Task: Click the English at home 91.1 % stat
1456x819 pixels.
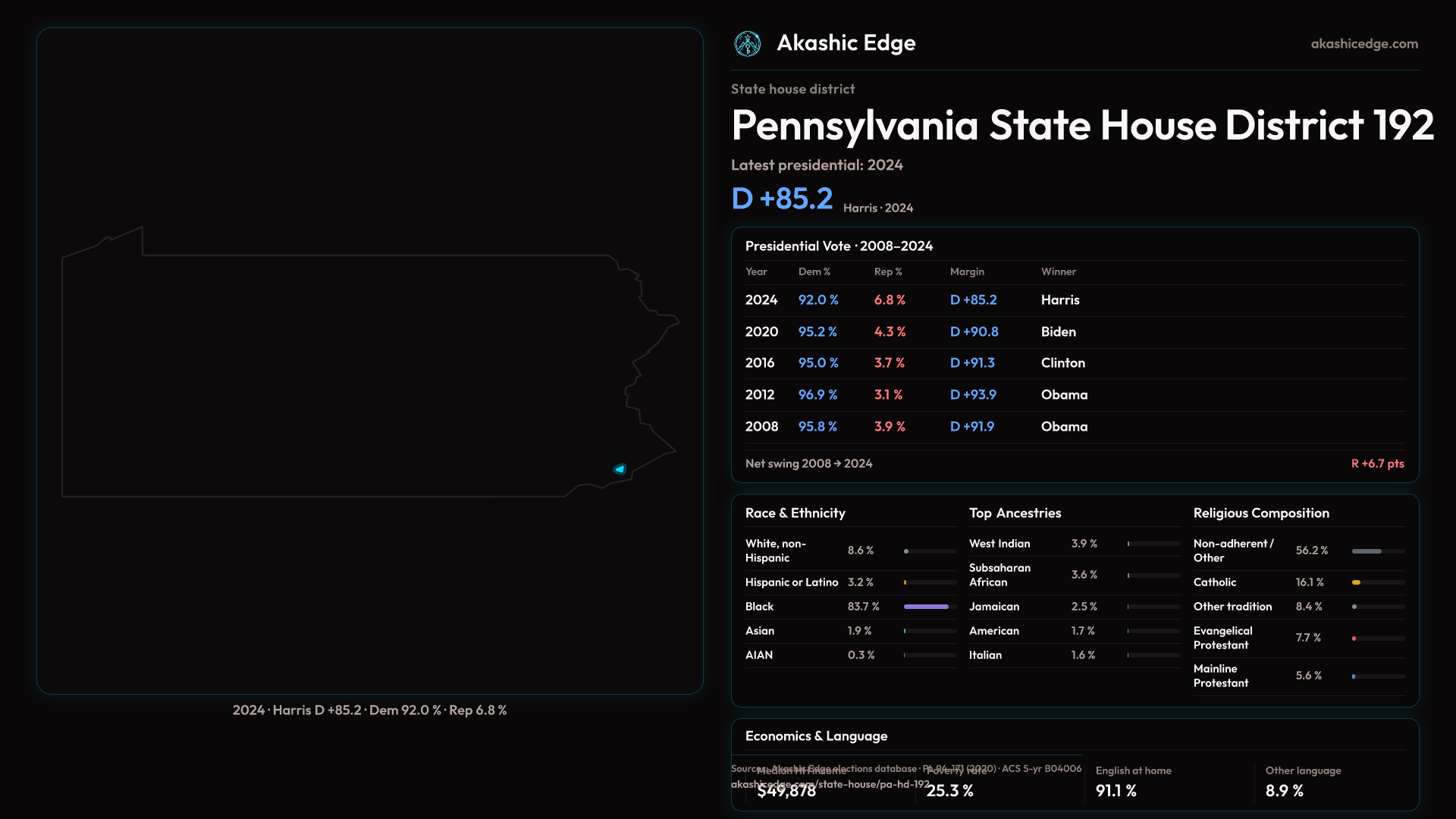Action: [x=1116, y=790]
